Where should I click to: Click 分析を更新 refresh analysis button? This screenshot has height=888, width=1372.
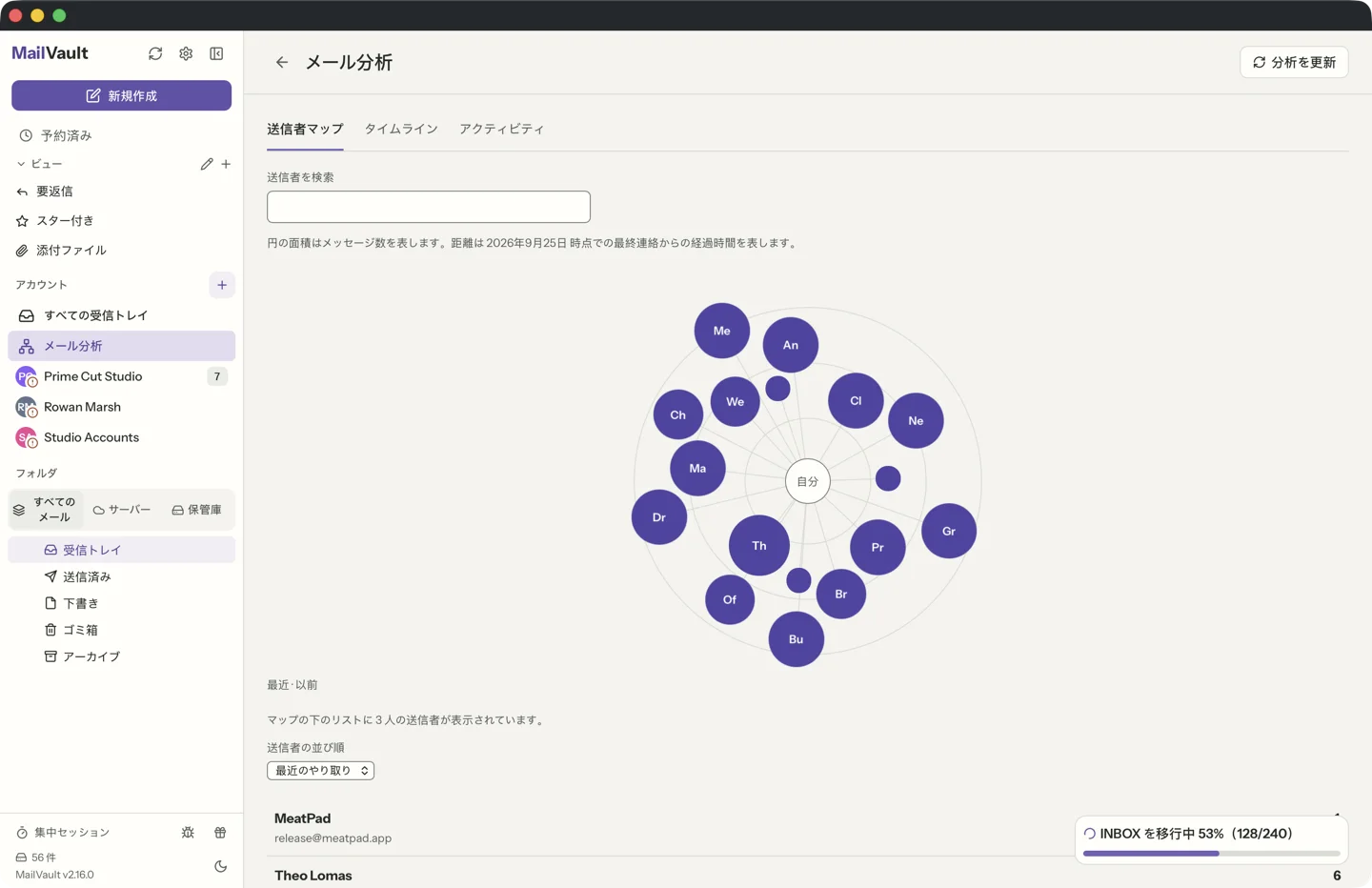1294,62
